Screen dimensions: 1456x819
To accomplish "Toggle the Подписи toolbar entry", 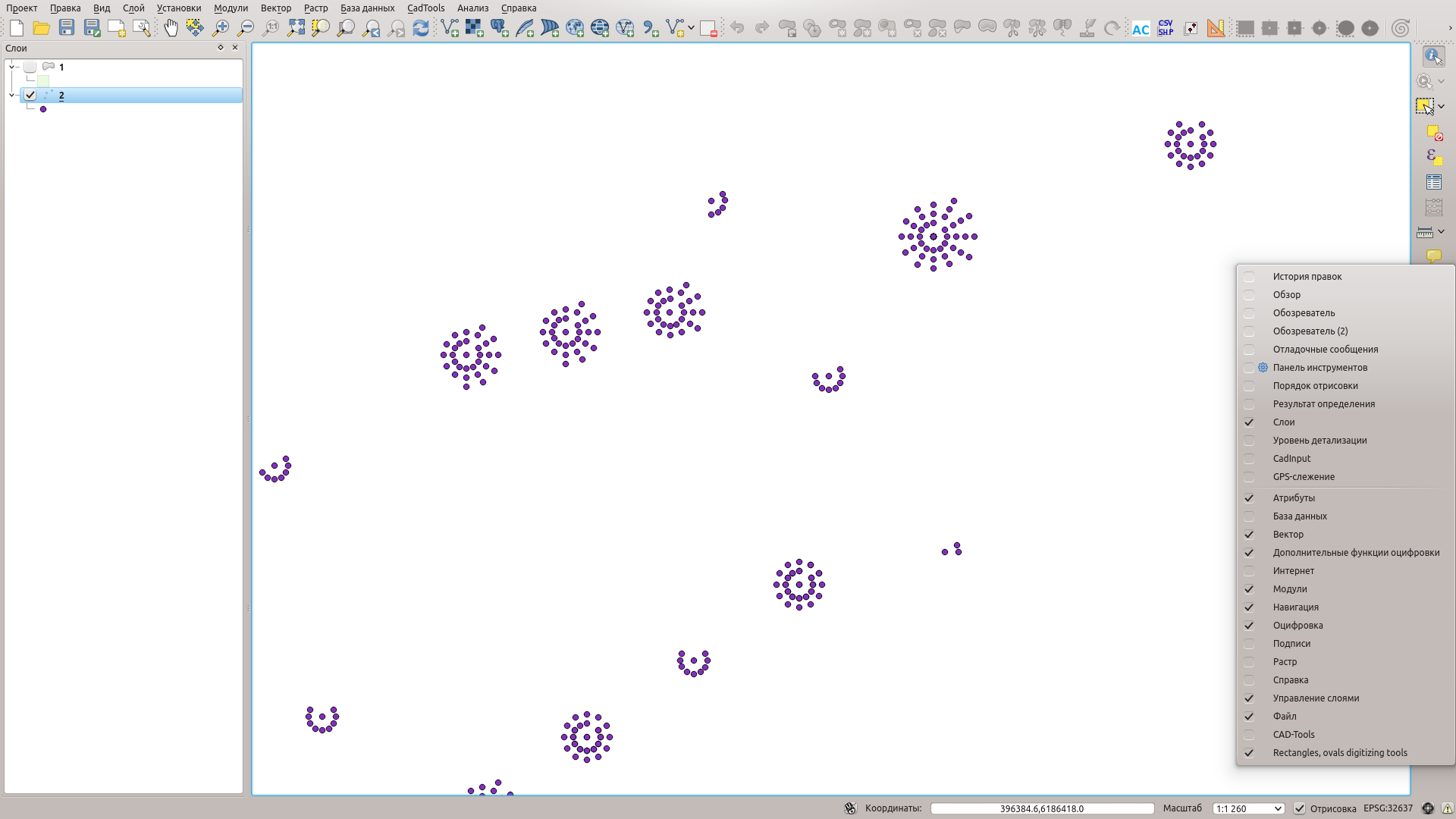I will [x=1291, y=643].
